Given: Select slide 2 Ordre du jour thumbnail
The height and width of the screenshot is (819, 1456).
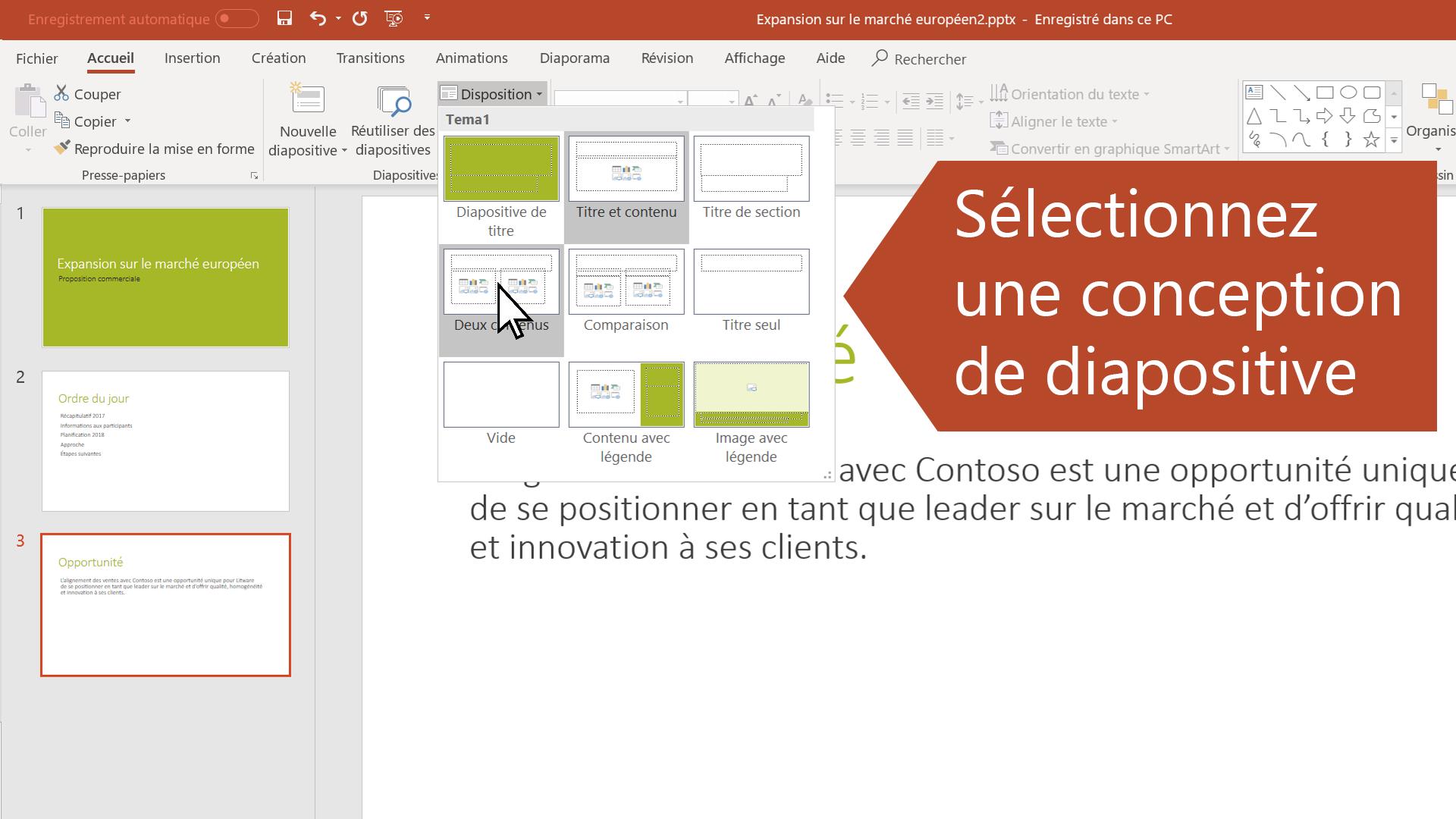Looking at the screenshot, I should click(165, 441).
